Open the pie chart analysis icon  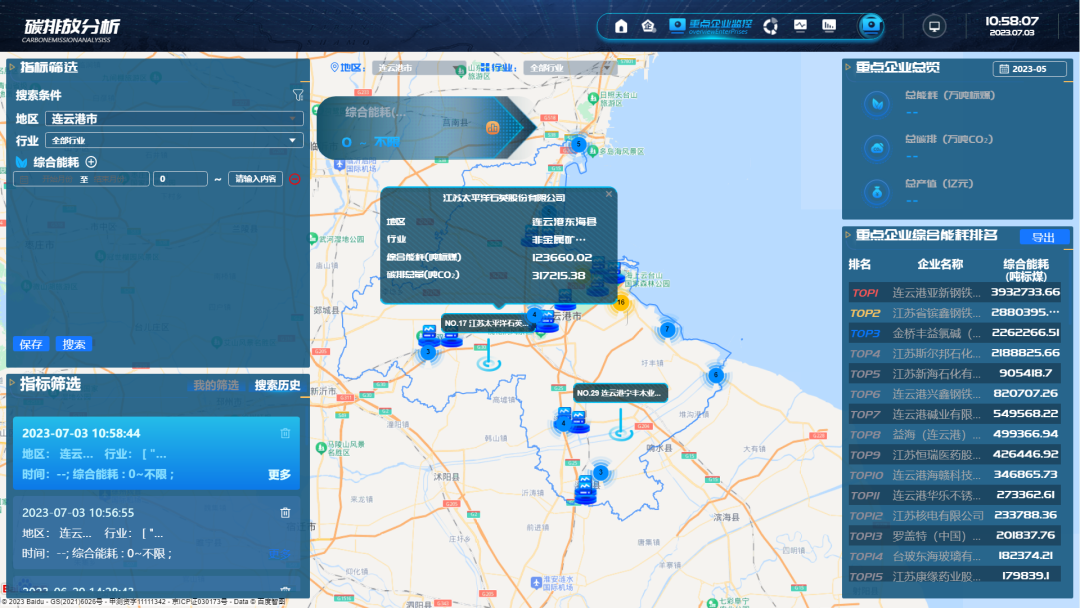(x=771, y=26)
